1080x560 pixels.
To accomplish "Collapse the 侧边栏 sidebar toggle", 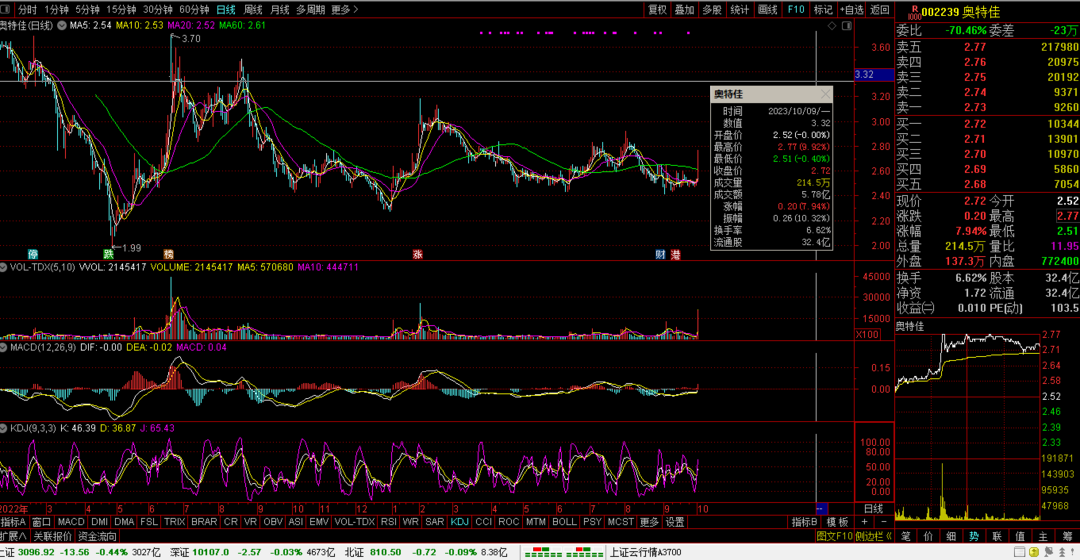I will (x=873, y=536).
